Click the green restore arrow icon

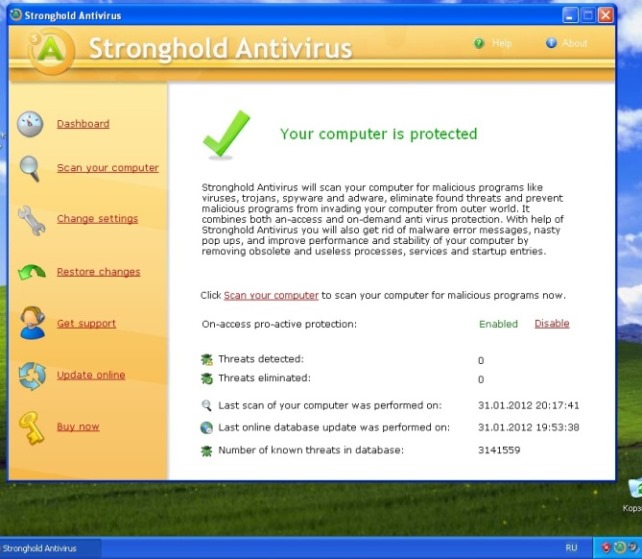point(32,272)
